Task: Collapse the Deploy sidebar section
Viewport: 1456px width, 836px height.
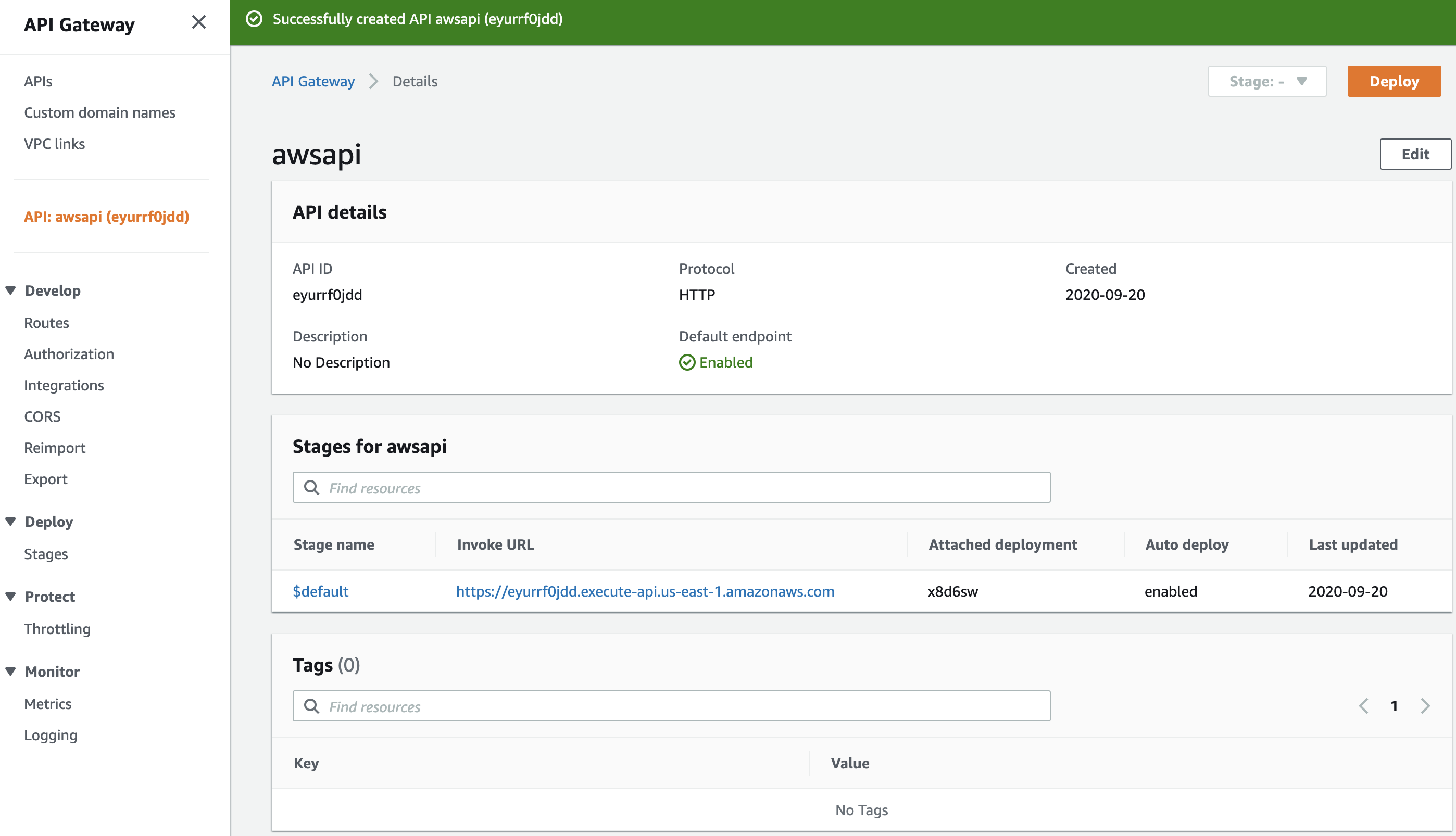Action: (11, 522)
